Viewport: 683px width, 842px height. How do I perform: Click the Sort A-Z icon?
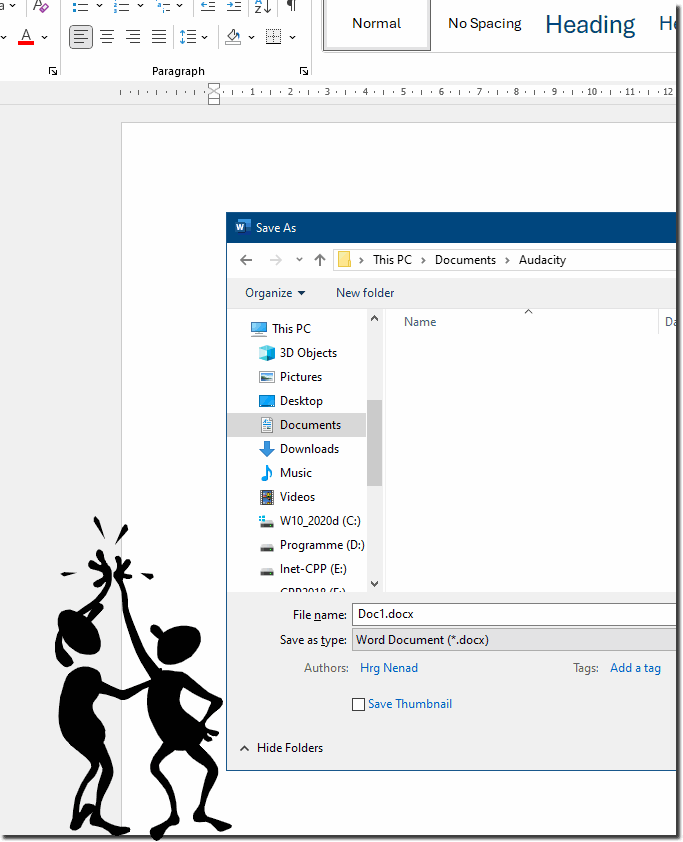(x=262, y=6)
